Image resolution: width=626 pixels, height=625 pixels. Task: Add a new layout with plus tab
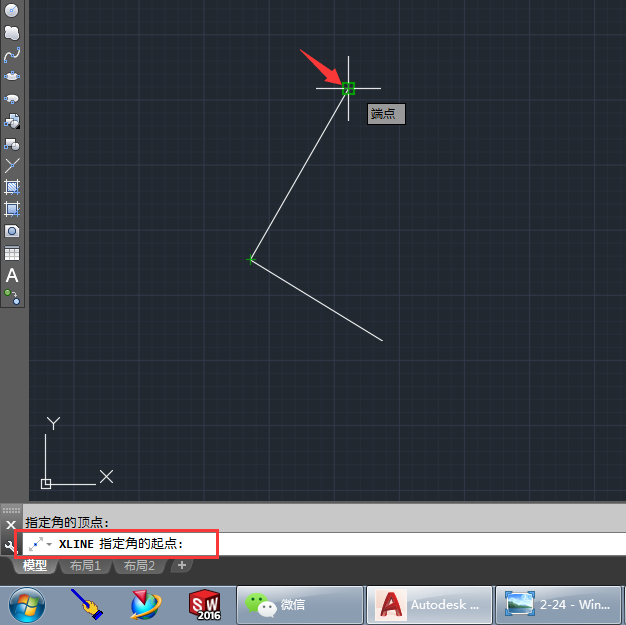pyautogui.click(x=182, y=565)
